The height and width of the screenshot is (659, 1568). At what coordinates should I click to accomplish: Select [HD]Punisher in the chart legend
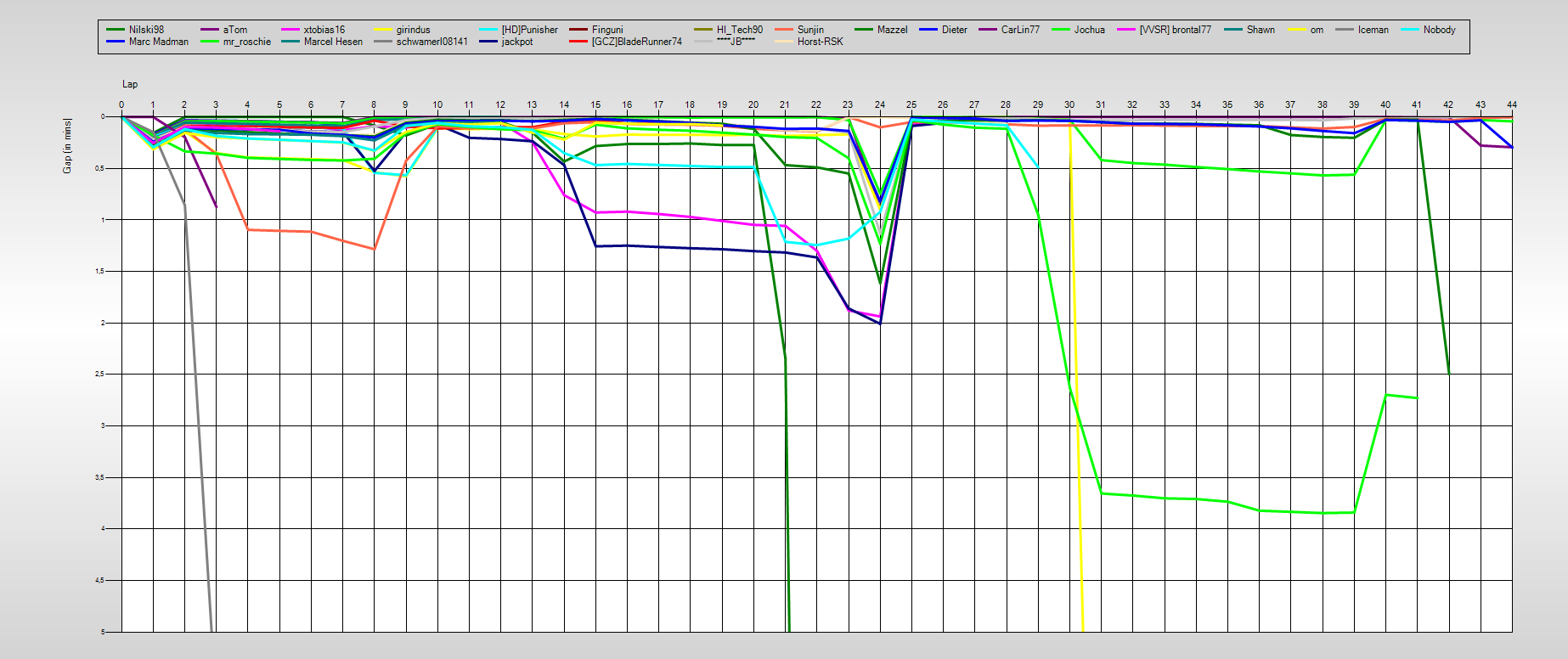[529, 30]
